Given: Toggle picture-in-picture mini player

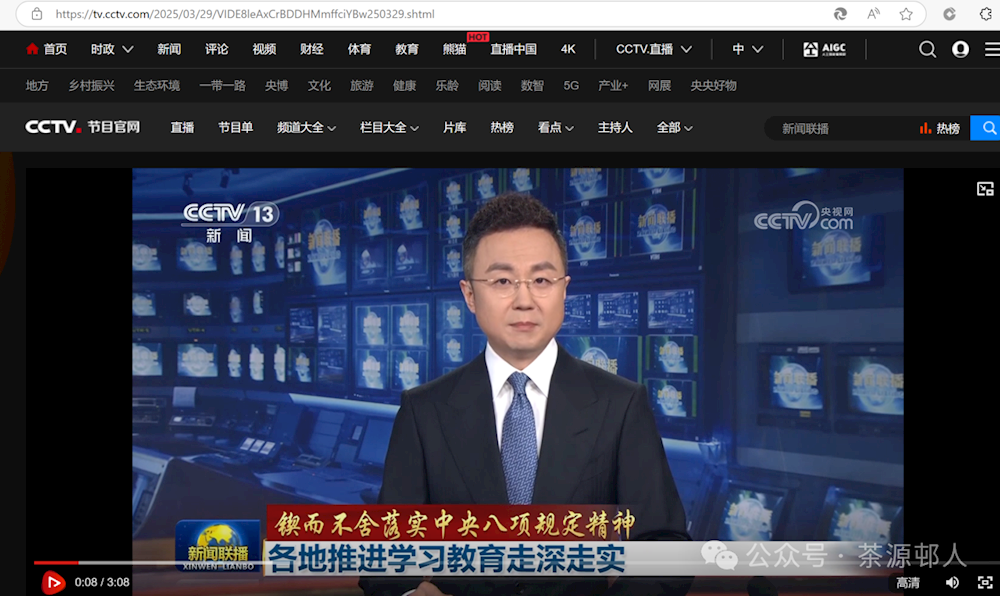Looking at the screenshot, I should (x=985, y=189).
